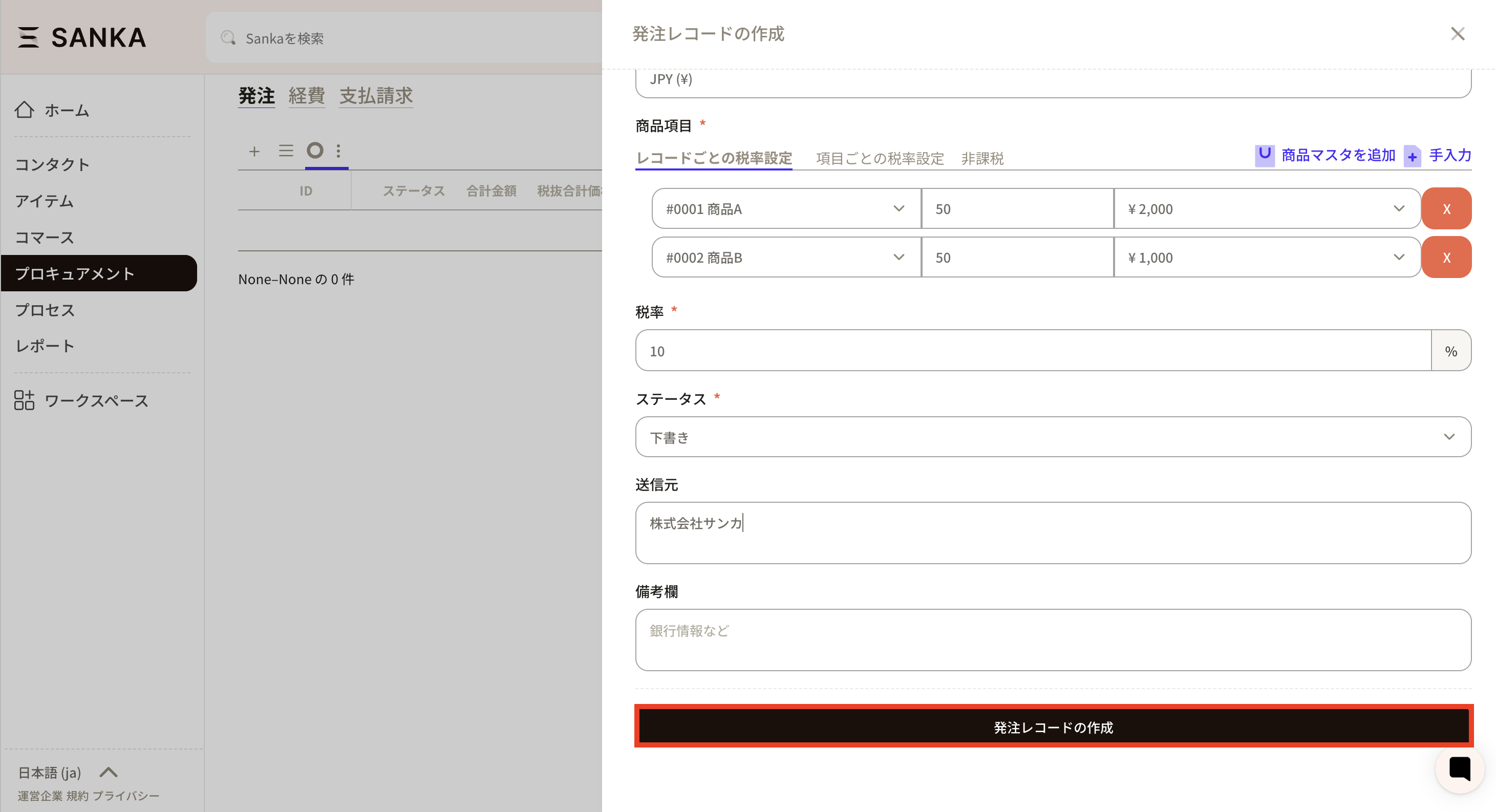The height and width of the screenshot is (812, 1496).
Task: Open the 経費 tab in the header
Action: click(x=306, y=95)
